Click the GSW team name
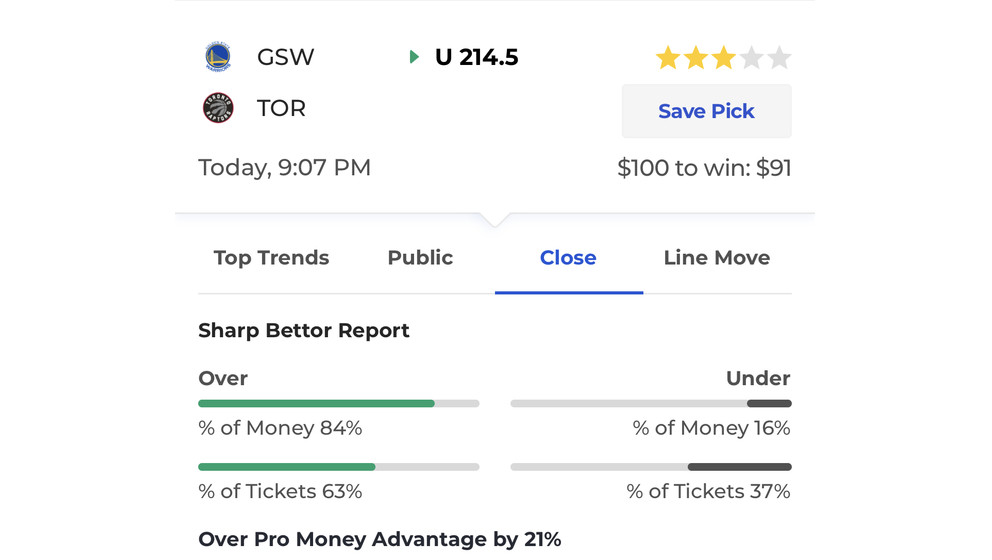 [285, 58]
